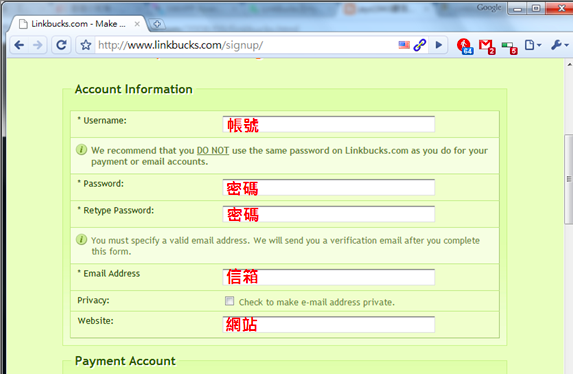This screenshot has height=374, width=573.
Task: Click the info icon beside password recommendation
Action: (x=81, y=150)
